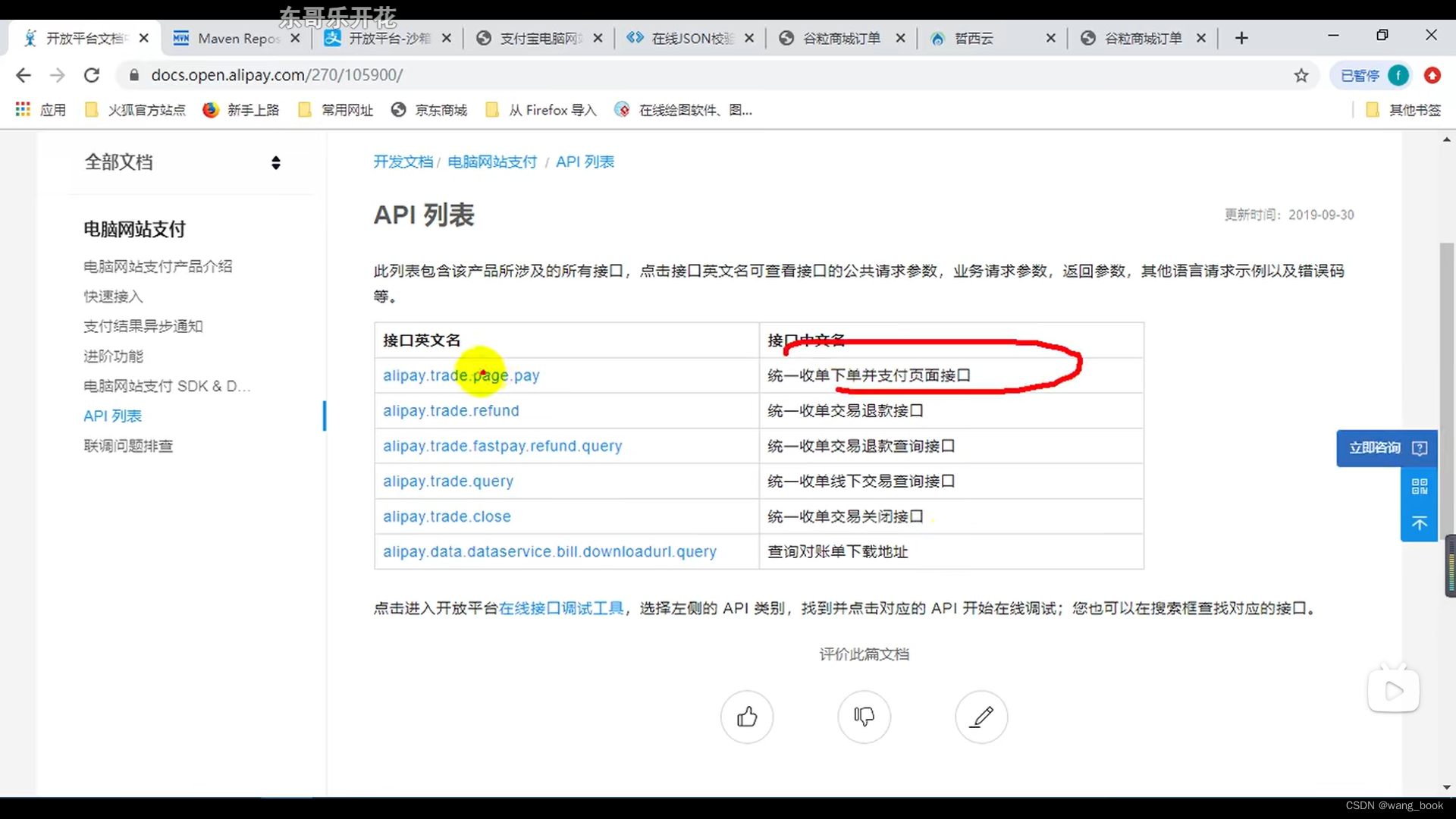
Task: Open the 其他书签 folder
Action: point(1404,110)
